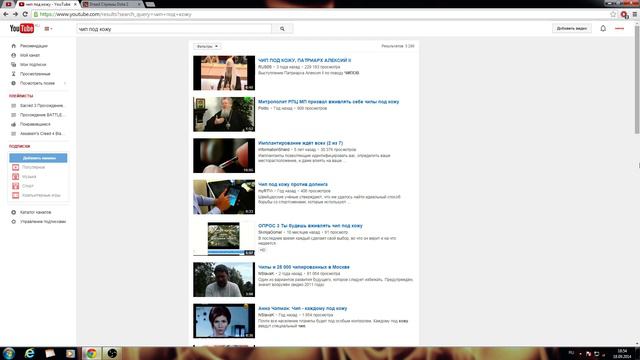
Task: Open the guide menu next to YouTube logo
Action: [48, 29]
